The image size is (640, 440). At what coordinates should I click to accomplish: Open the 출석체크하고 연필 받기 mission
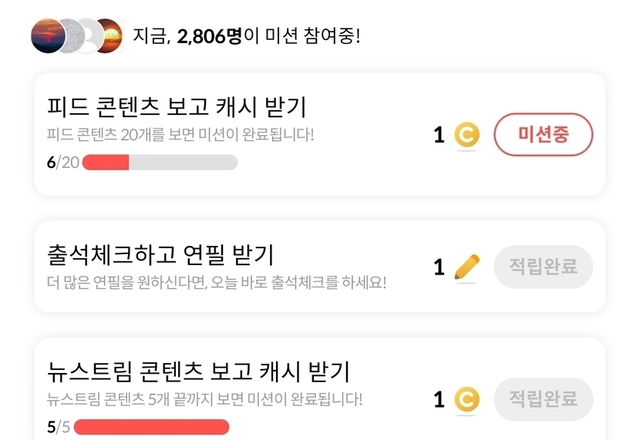(x=160, y=254)
